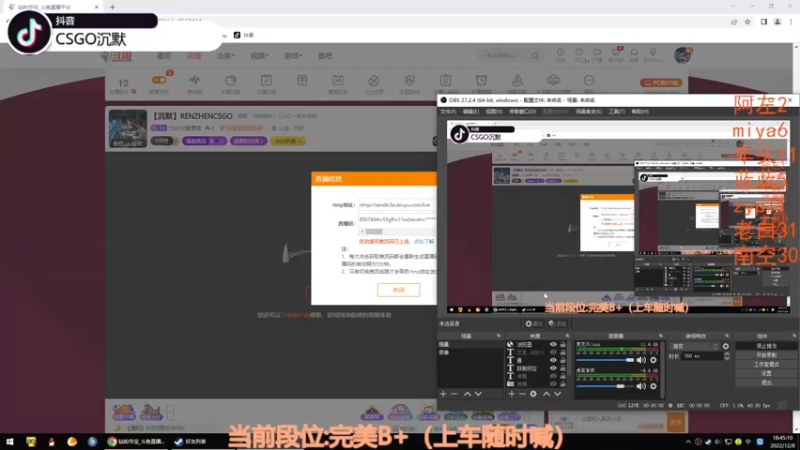Image resolution: width=800 pixels, height=450 pixels.
Task: Remove selected scene with minus icon
Action: click(454, 394)
